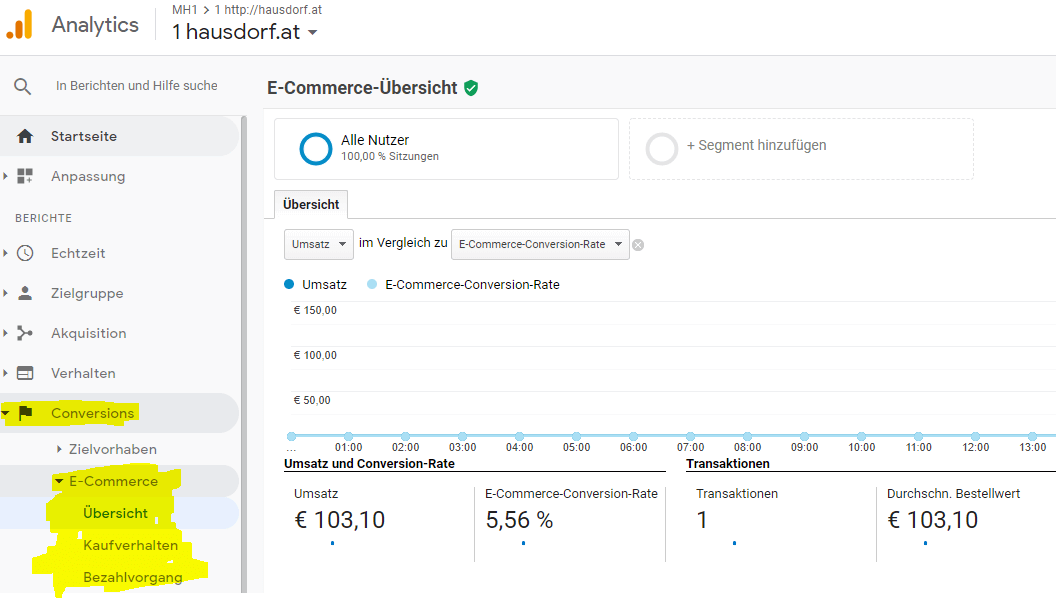1056x598 pixels.
Task: Click the green verified shield icon
Action: pyautogui.click(x=471, y=88)
